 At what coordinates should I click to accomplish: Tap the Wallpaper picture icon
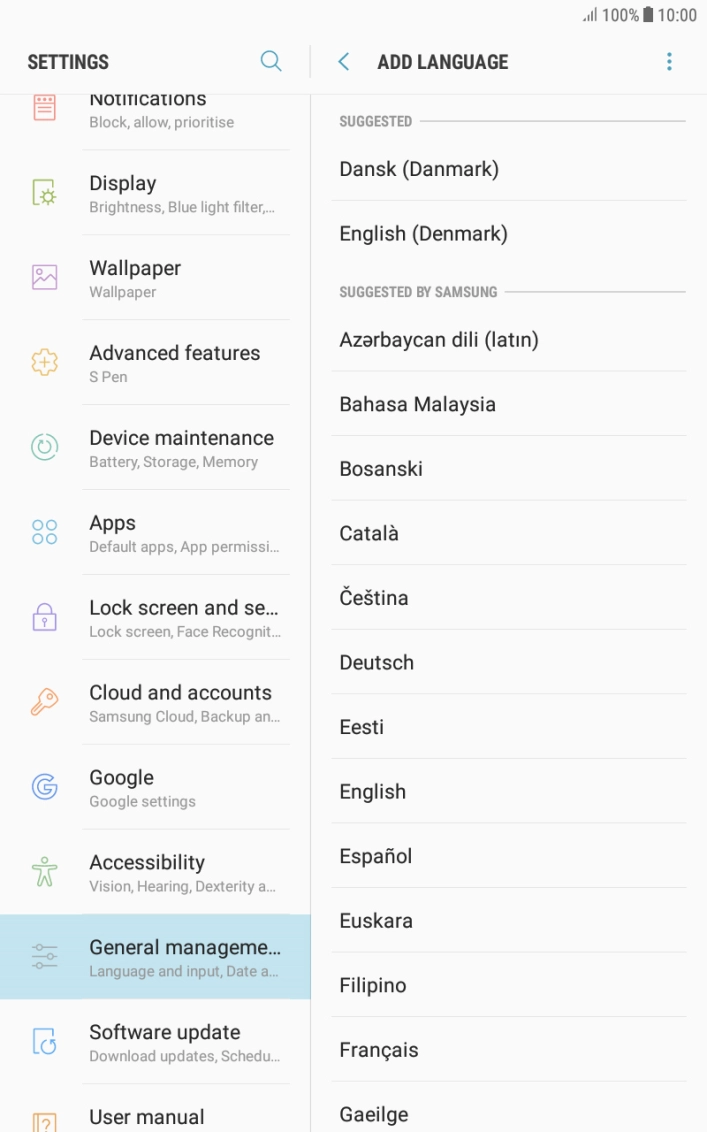click(45, 278)
